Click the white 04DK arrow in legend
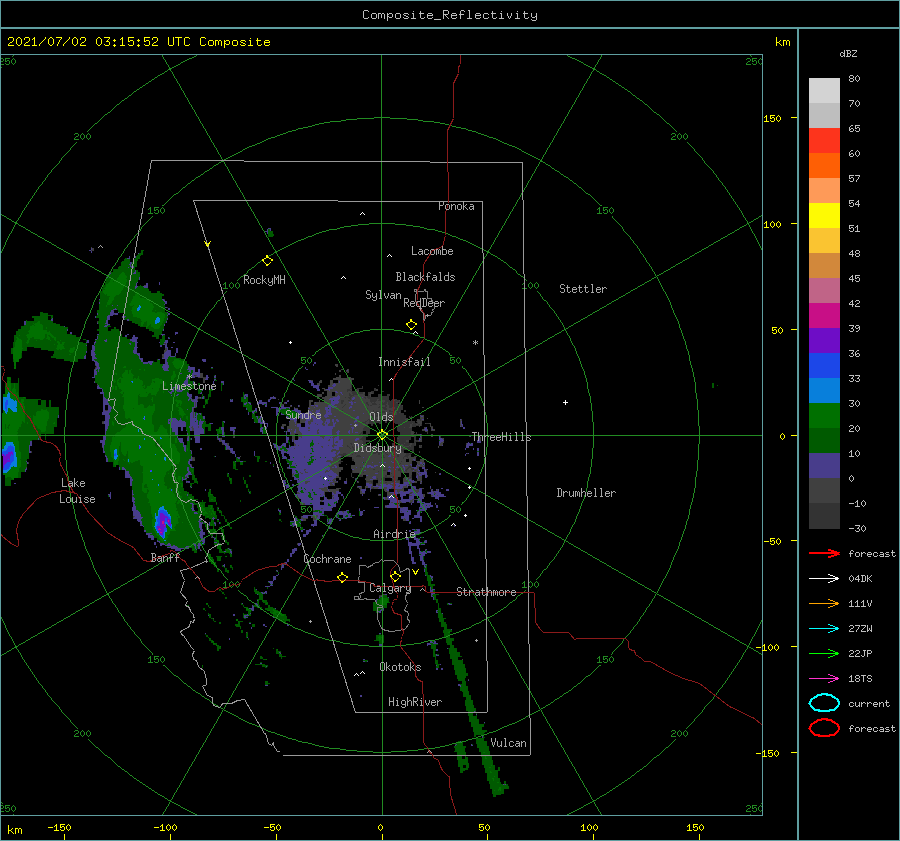 [x=824, y=578]
